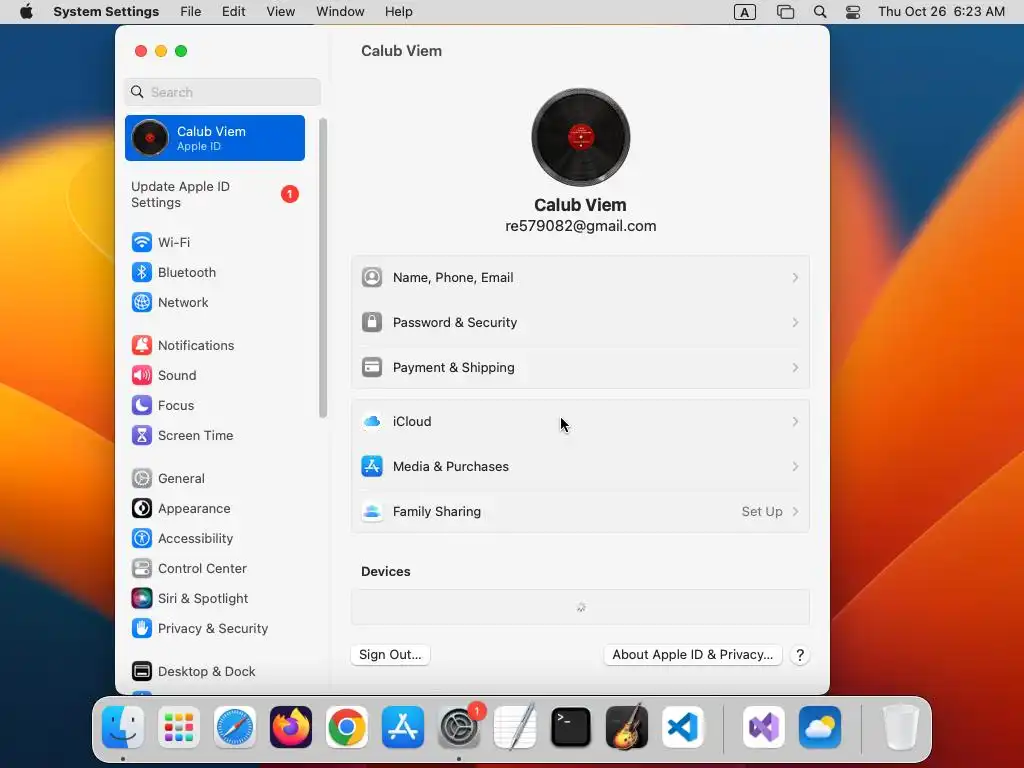The image size is (1024, 768).
Task: Open Payment & Shipping row
Action: point(580,368)
